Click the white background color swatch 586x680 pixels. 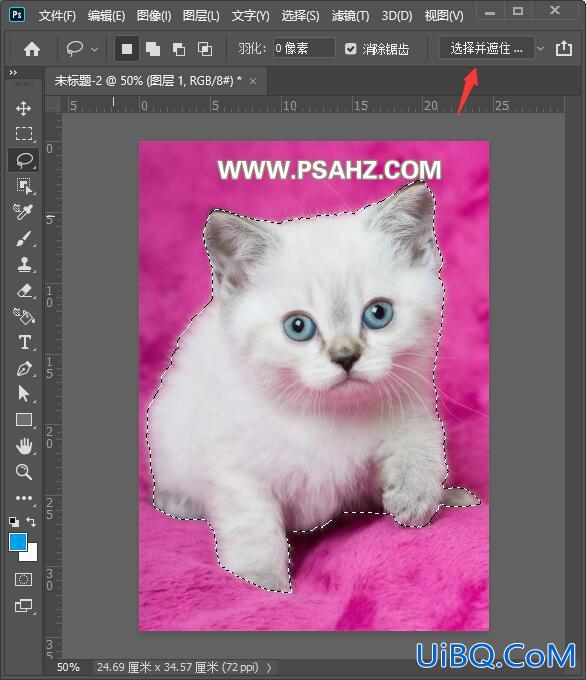(x=32, y=555)
